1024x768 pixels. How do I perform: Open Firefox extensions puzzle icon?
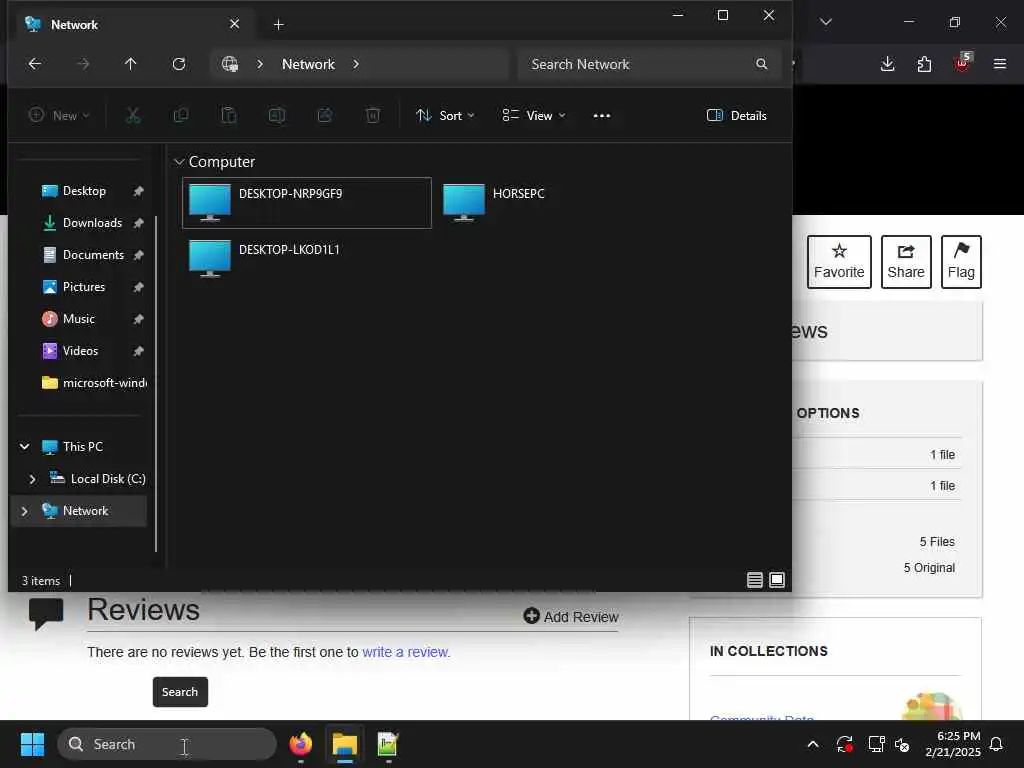pos(924,64)
